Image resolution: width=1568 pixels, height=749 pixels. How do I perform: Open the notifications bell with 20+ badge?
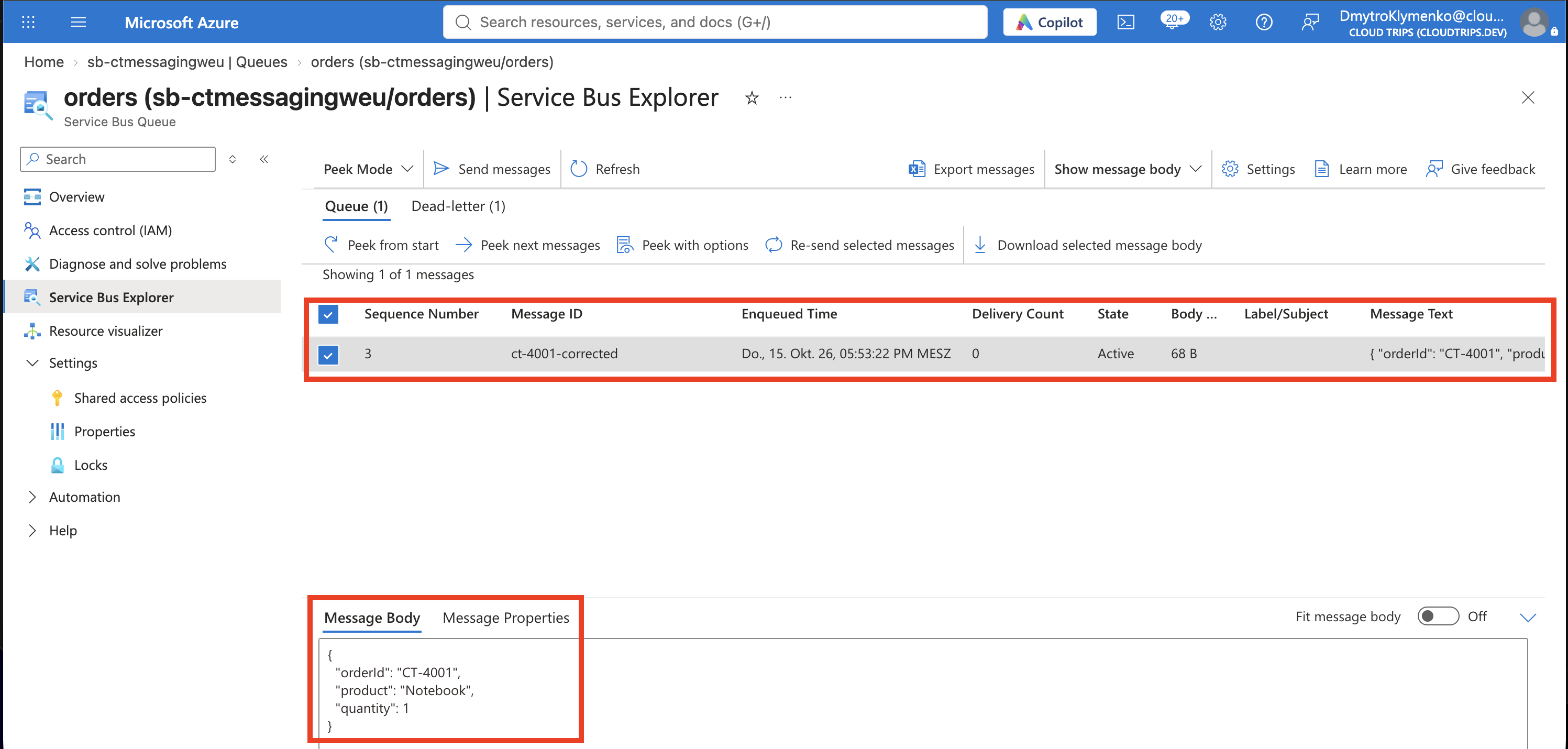pyautogui.click(x=1173, y=22)
